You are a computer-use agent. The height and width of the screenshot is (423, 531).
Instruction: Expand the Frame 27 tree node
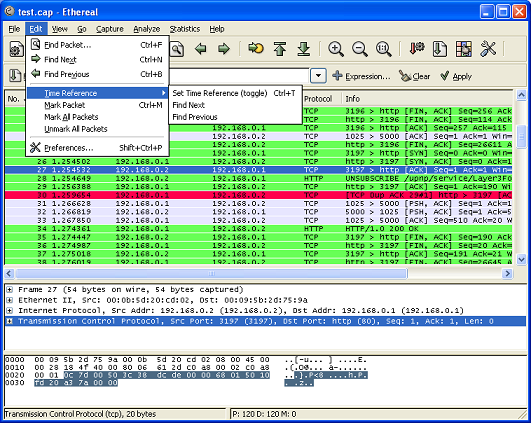10,290
